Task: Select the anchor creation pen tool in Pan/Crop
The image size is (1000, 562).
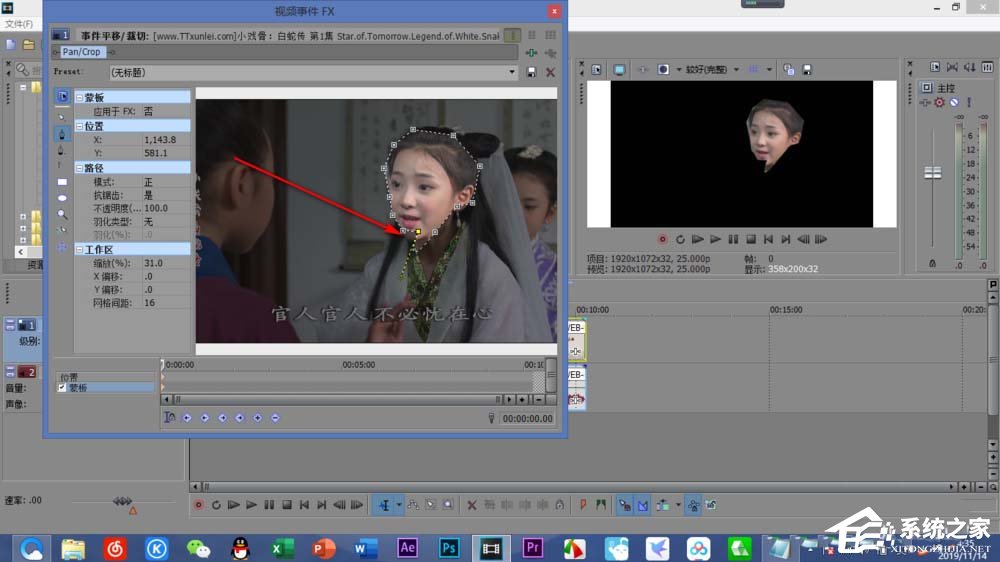Action: coord(62,132)
